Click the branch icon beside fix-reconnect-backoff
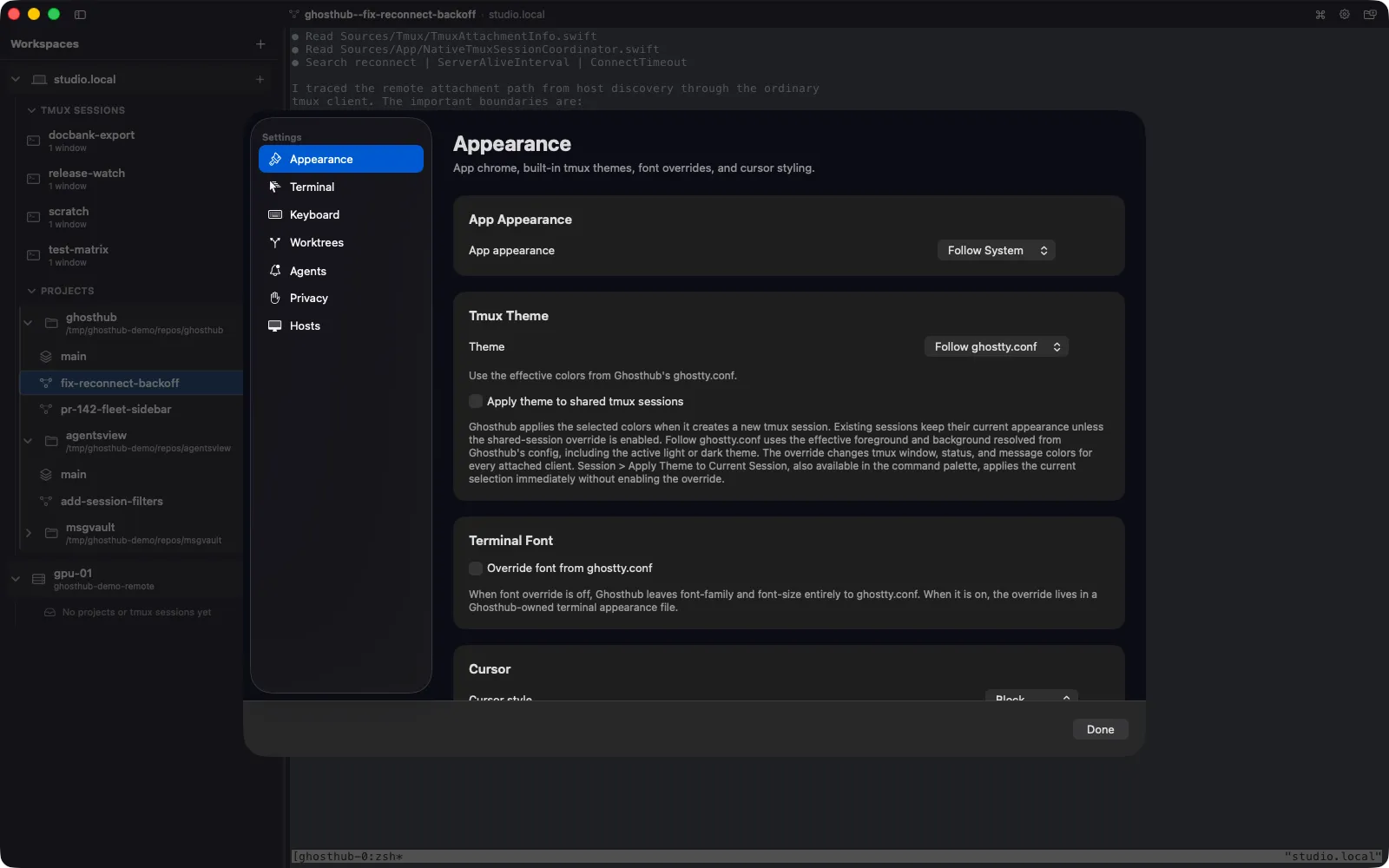Viewport: 1389px width, 868px height. point(46,383)
